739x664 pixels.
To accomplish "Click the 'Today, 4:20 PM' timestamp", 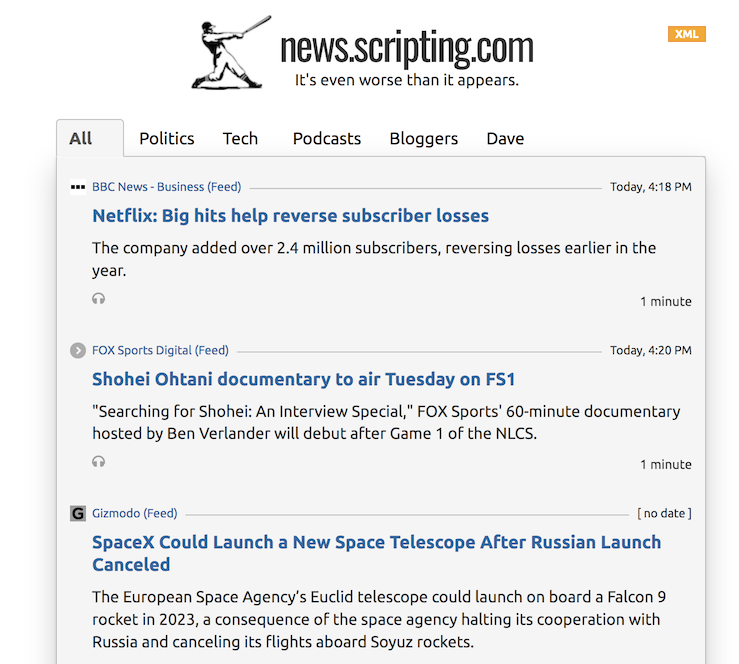I will [x=651, y=351].
